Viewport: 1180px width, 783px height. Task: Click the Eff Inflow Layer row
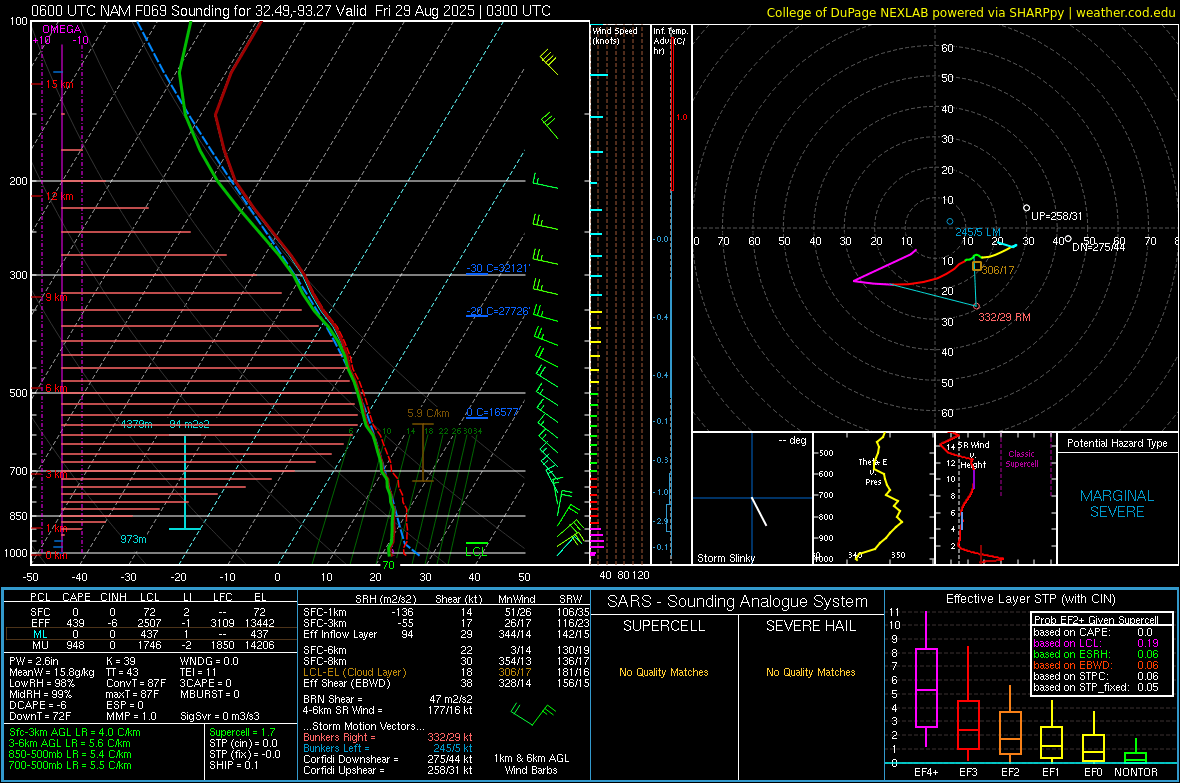(446, 634)
